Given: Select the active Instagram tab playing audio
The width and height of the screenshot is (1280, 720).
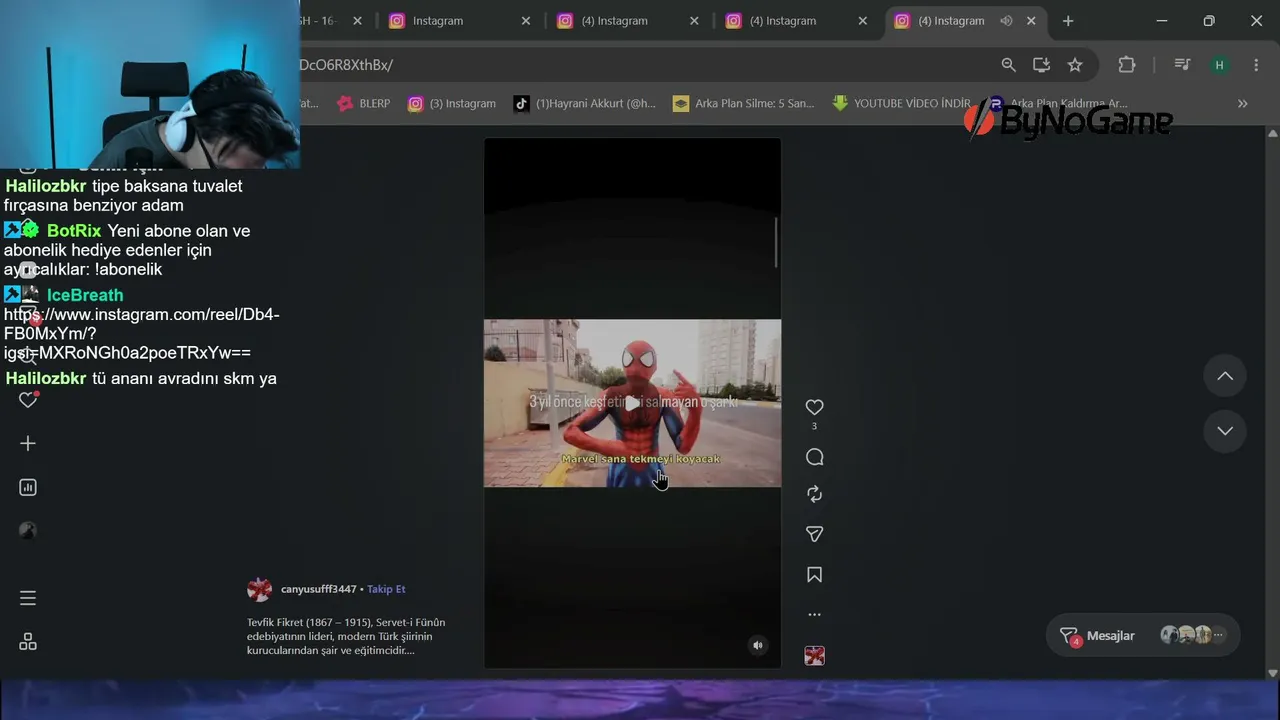Looking at the screenshot, I should pos(951,21).
